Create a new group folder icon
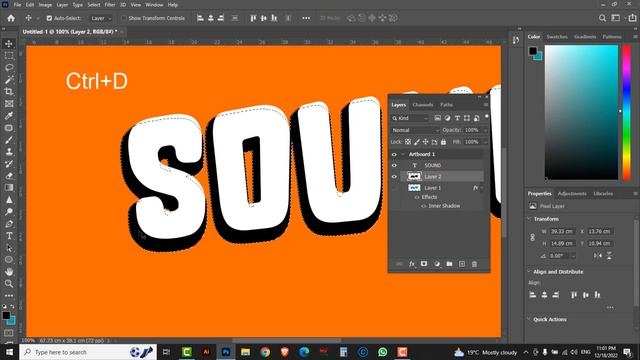 coord(449,264)
